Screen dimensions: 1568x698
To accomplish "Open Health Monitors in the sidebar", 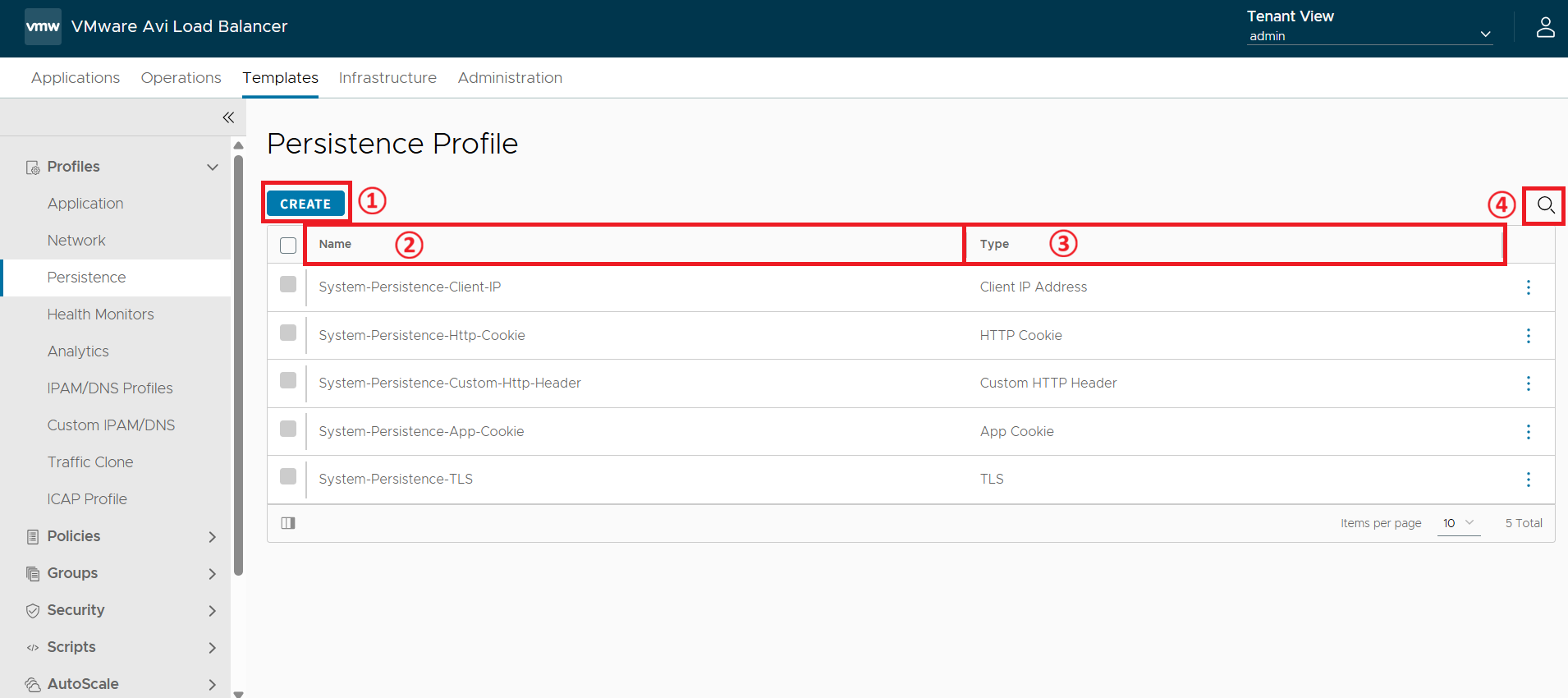I will coord(100,315).
